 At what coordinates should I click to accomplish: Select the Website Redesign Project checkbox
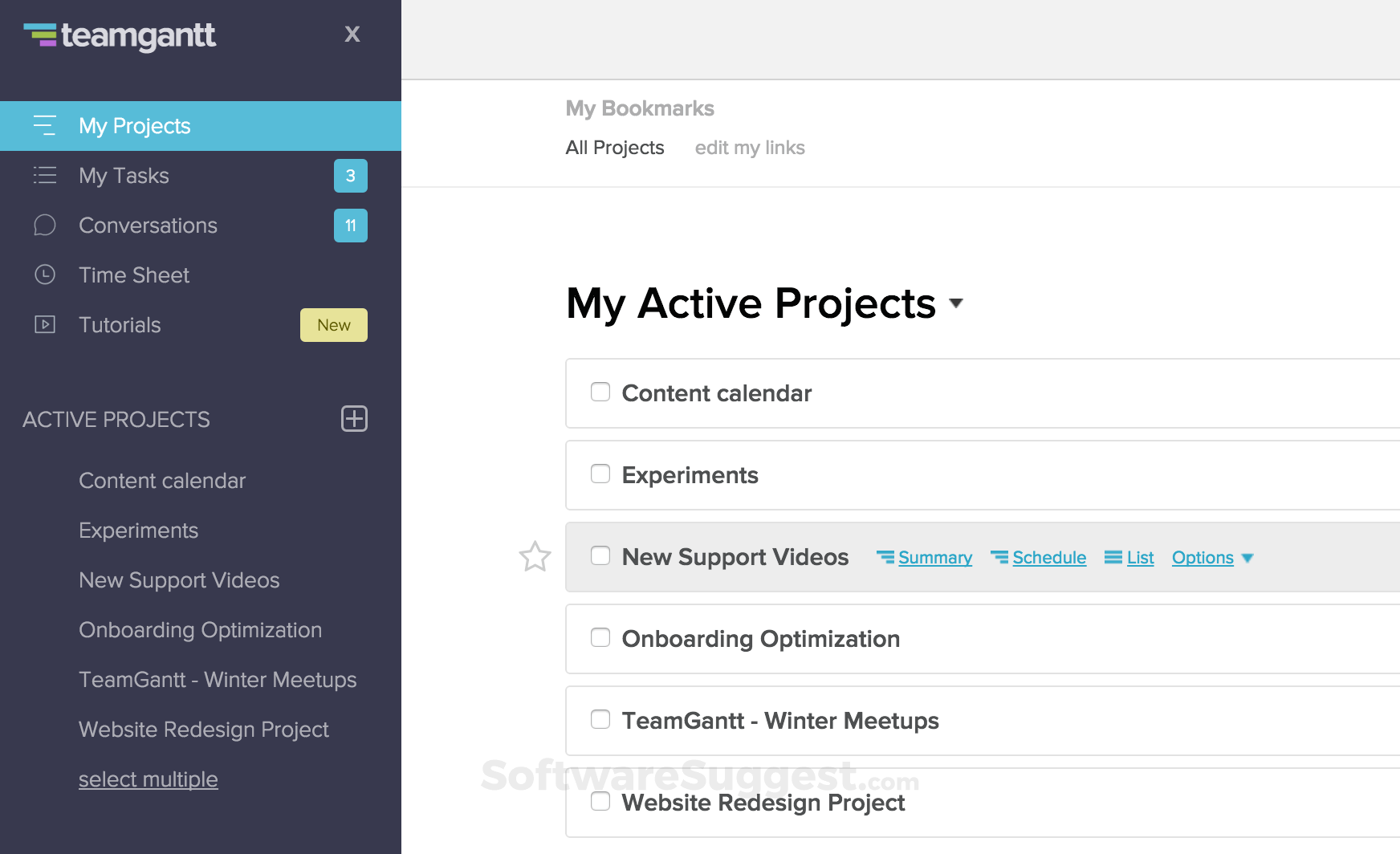tap(600, 801)
